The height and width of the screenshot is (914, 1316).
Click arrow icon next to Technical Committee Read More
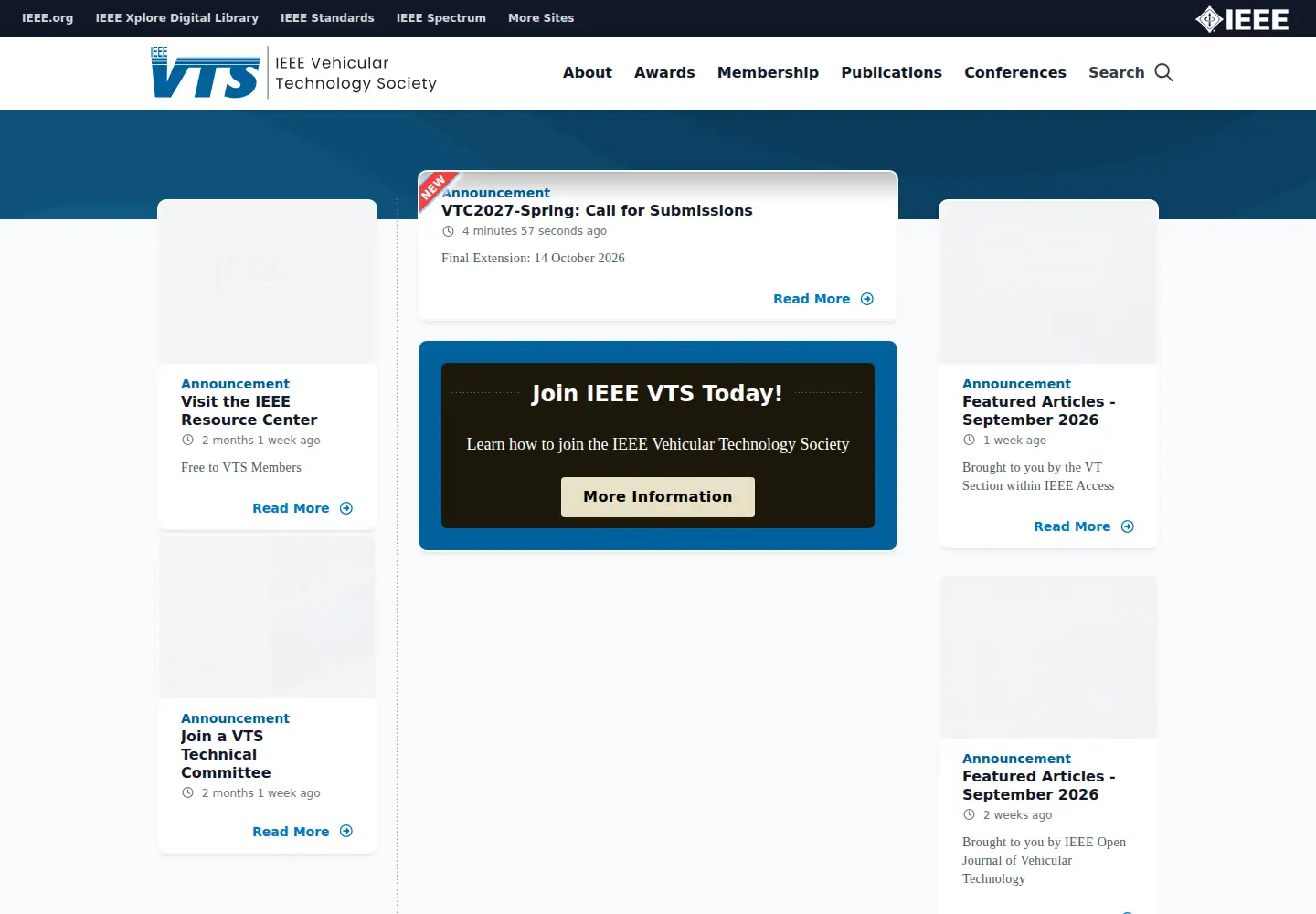tap(346, 831)
